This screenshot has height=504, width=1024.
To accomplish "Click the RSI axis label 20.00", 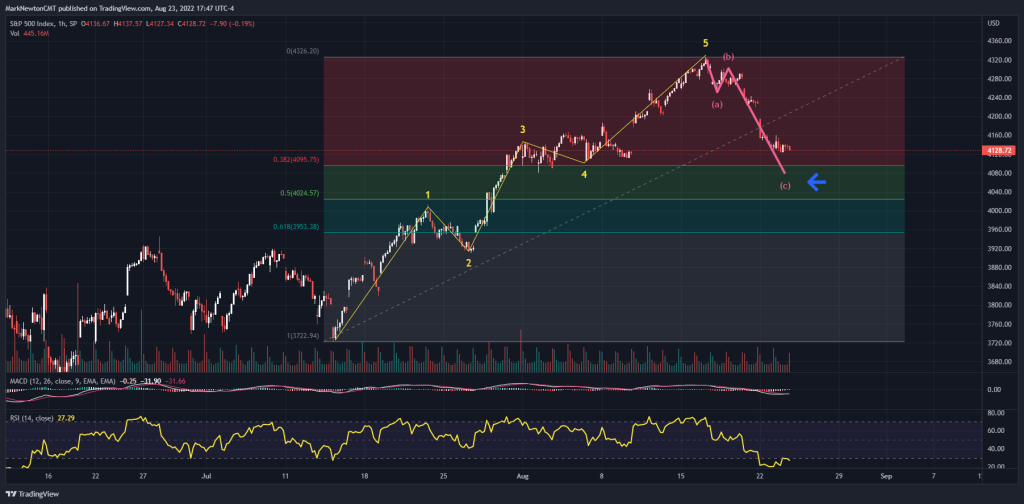I will pos(997,467).
